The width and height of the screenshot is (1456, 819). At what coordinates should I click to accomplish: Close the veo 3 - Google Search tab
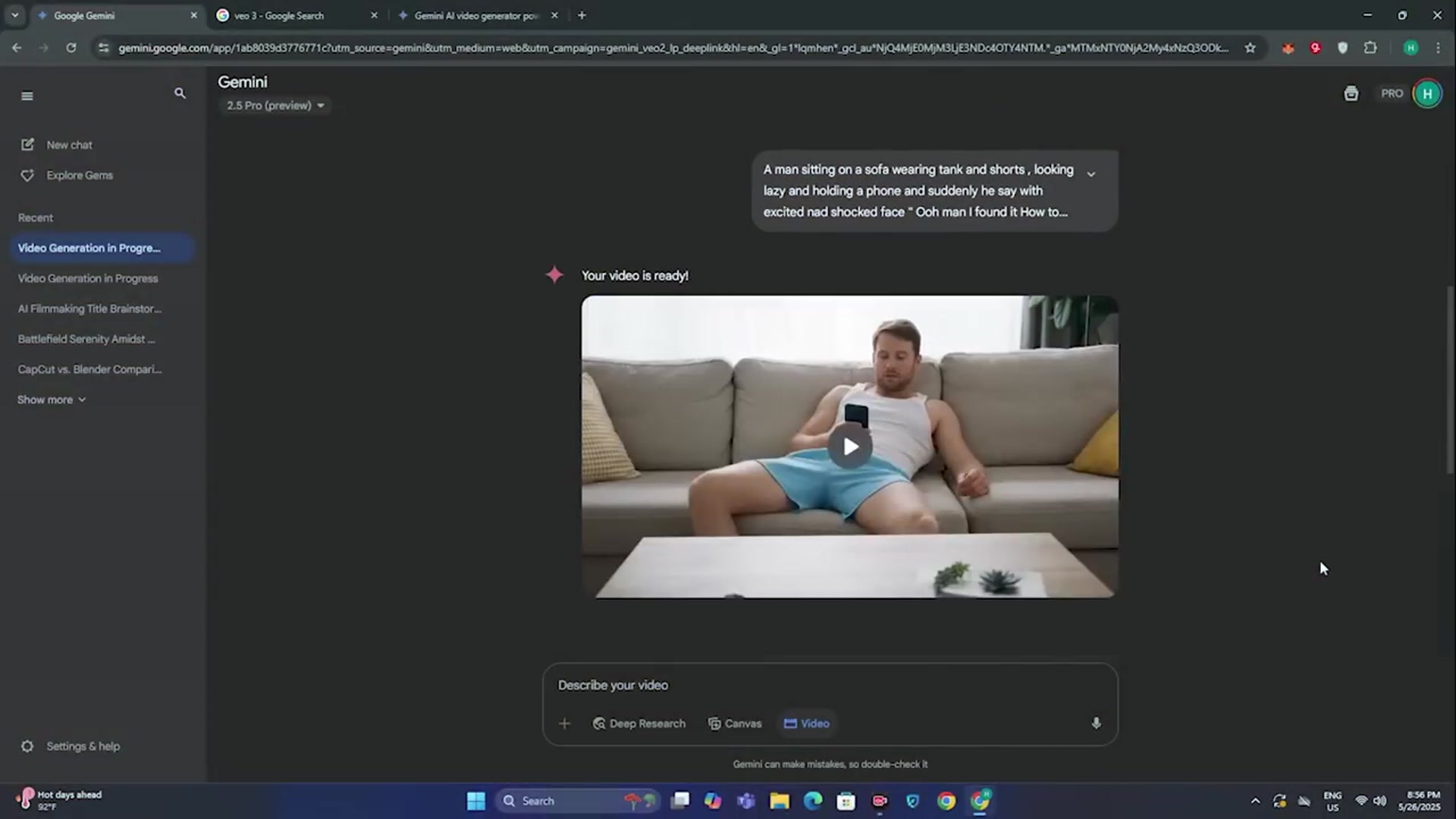coord(374,15)
